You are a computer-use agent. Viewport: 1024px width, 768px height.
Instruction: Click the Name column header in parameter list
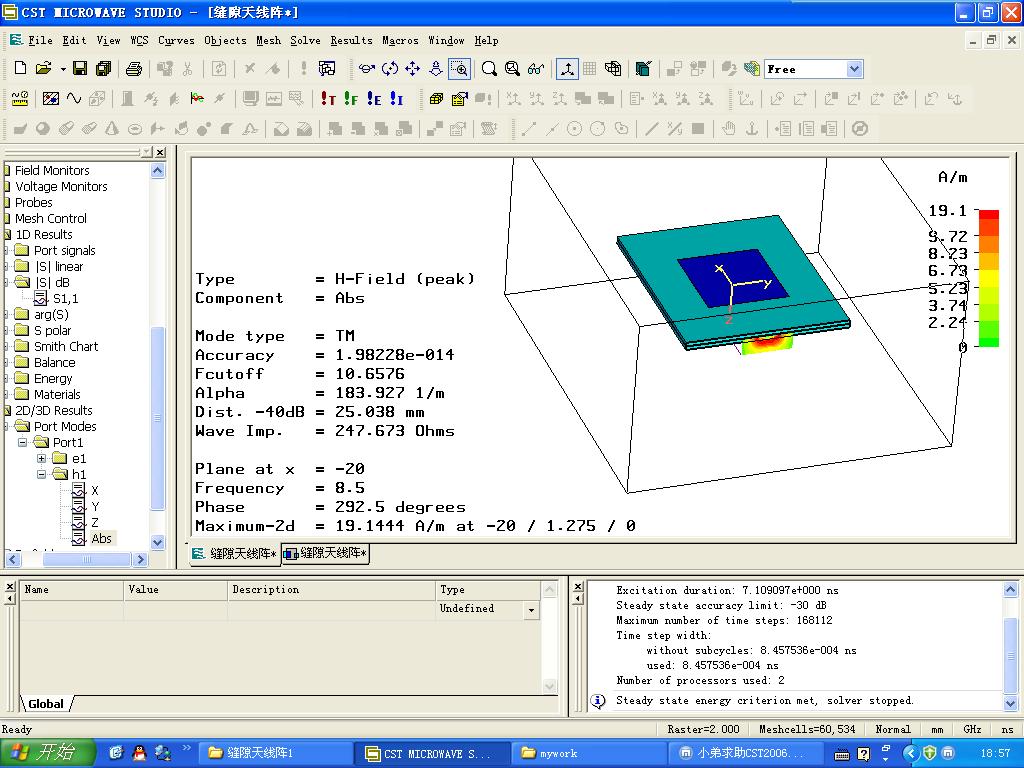tap(71, 590)
